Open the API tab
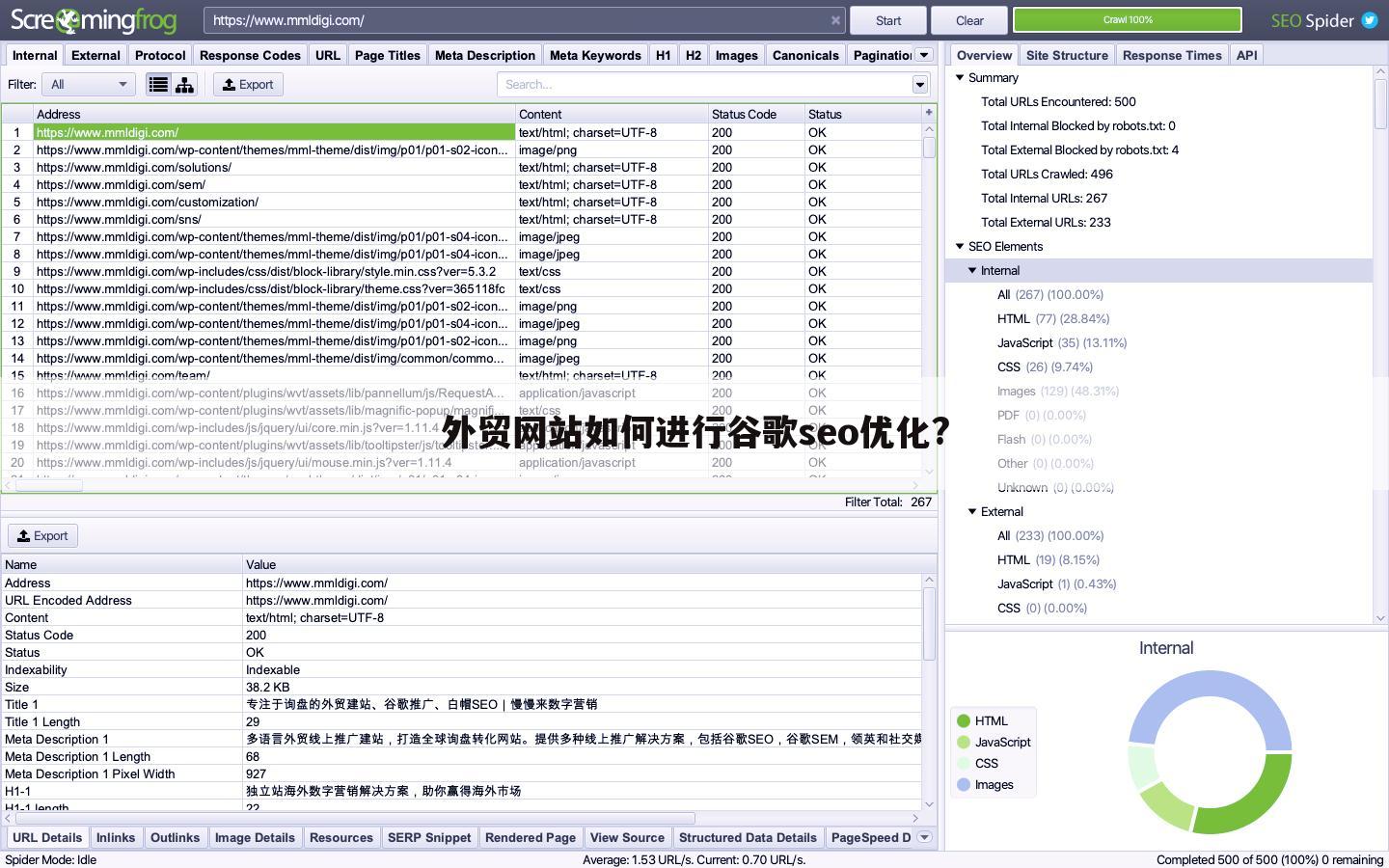 1247,55
